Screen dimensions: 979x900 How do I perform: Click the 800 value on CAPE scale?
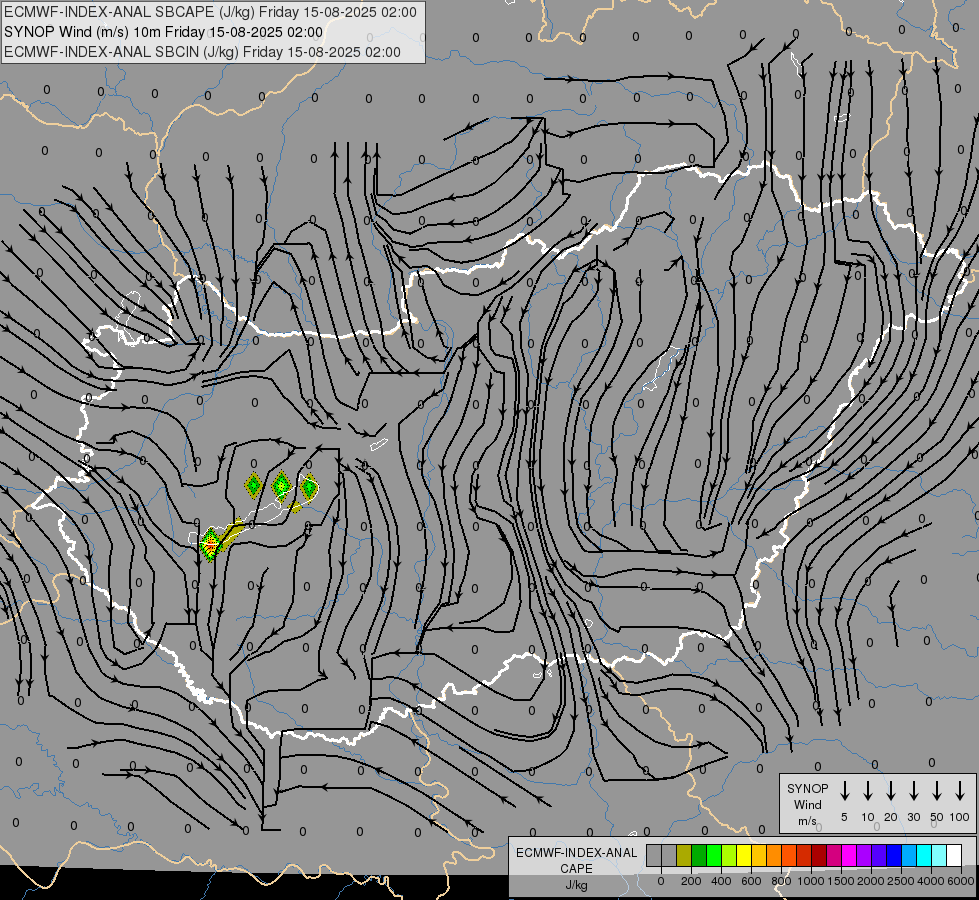pyautogui.click(x=781, y=881)
